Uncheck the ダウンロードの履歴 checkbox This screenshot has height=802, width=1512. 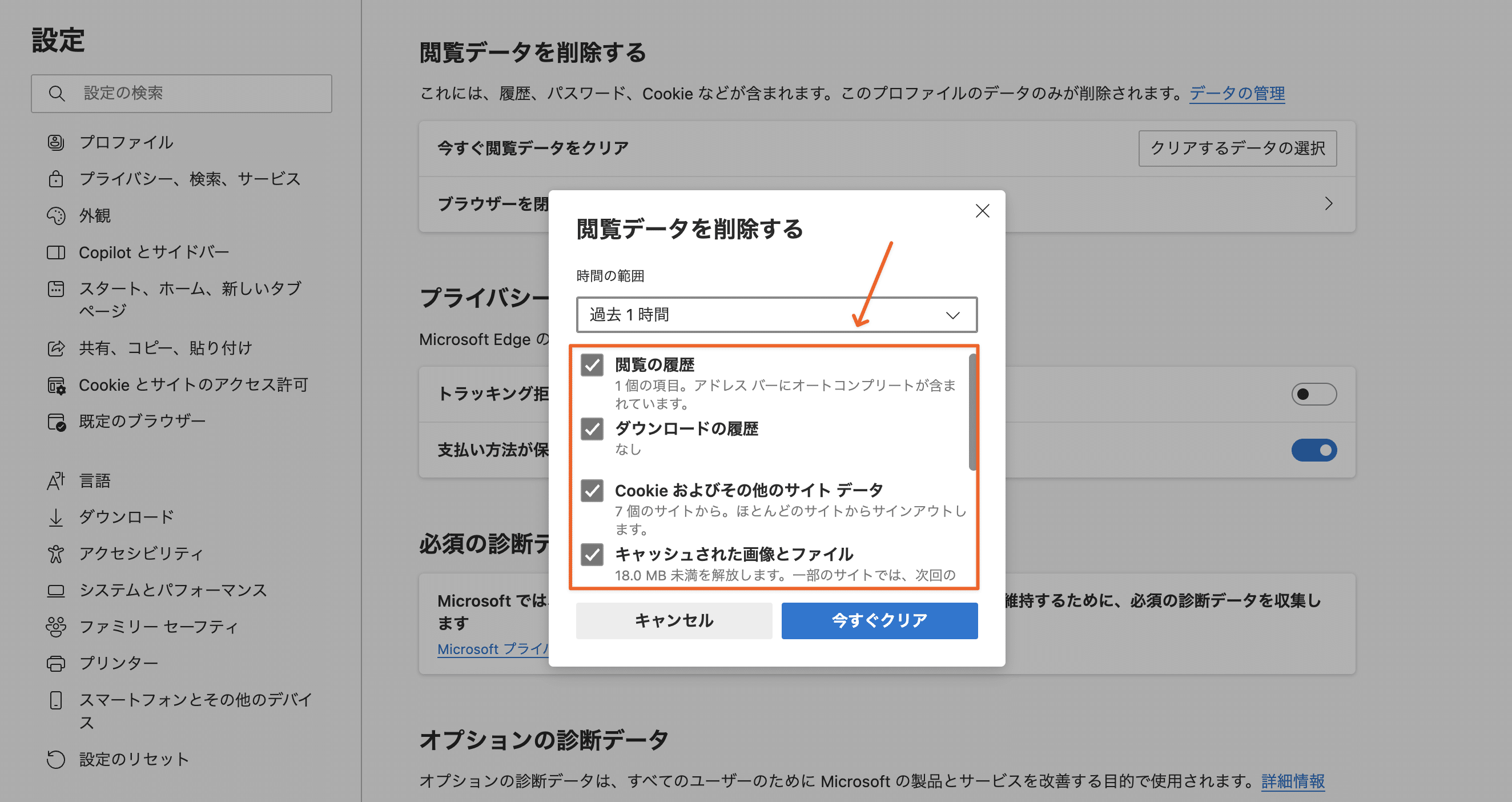[x=592, y=429]
